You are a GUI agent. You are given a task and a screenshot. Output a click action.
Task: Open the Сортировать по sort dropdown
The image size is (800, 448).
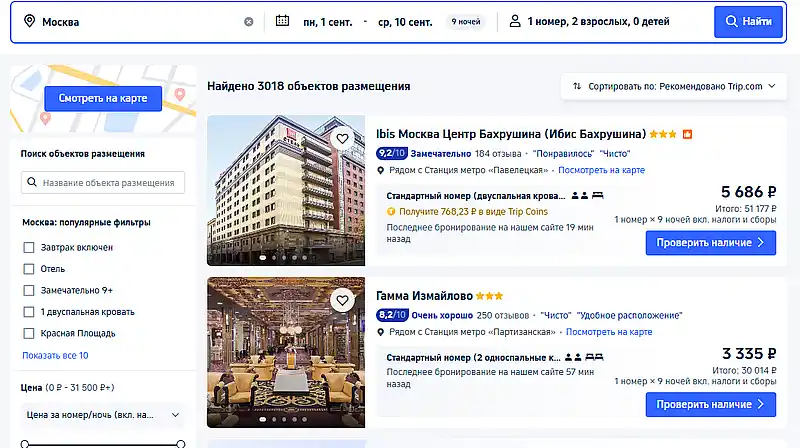click(x=673, y=86)
